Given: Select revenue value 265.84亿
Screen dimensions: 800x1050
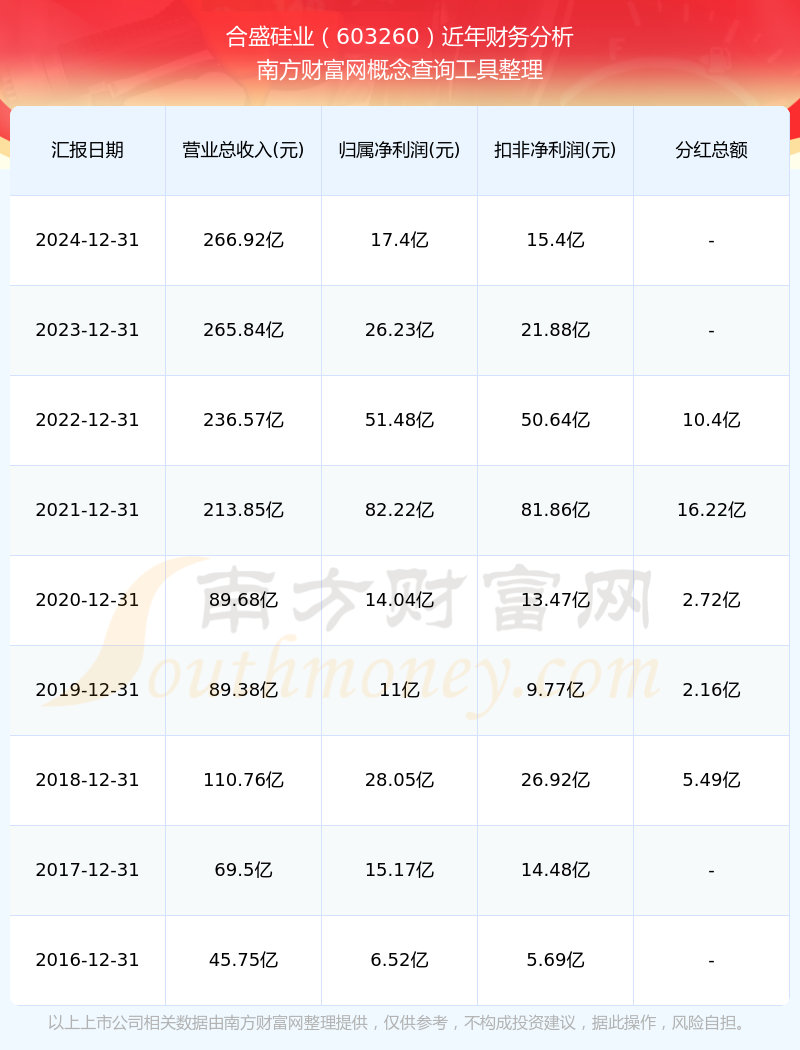Looking at the screenshot, I should [x=244, y=330].
